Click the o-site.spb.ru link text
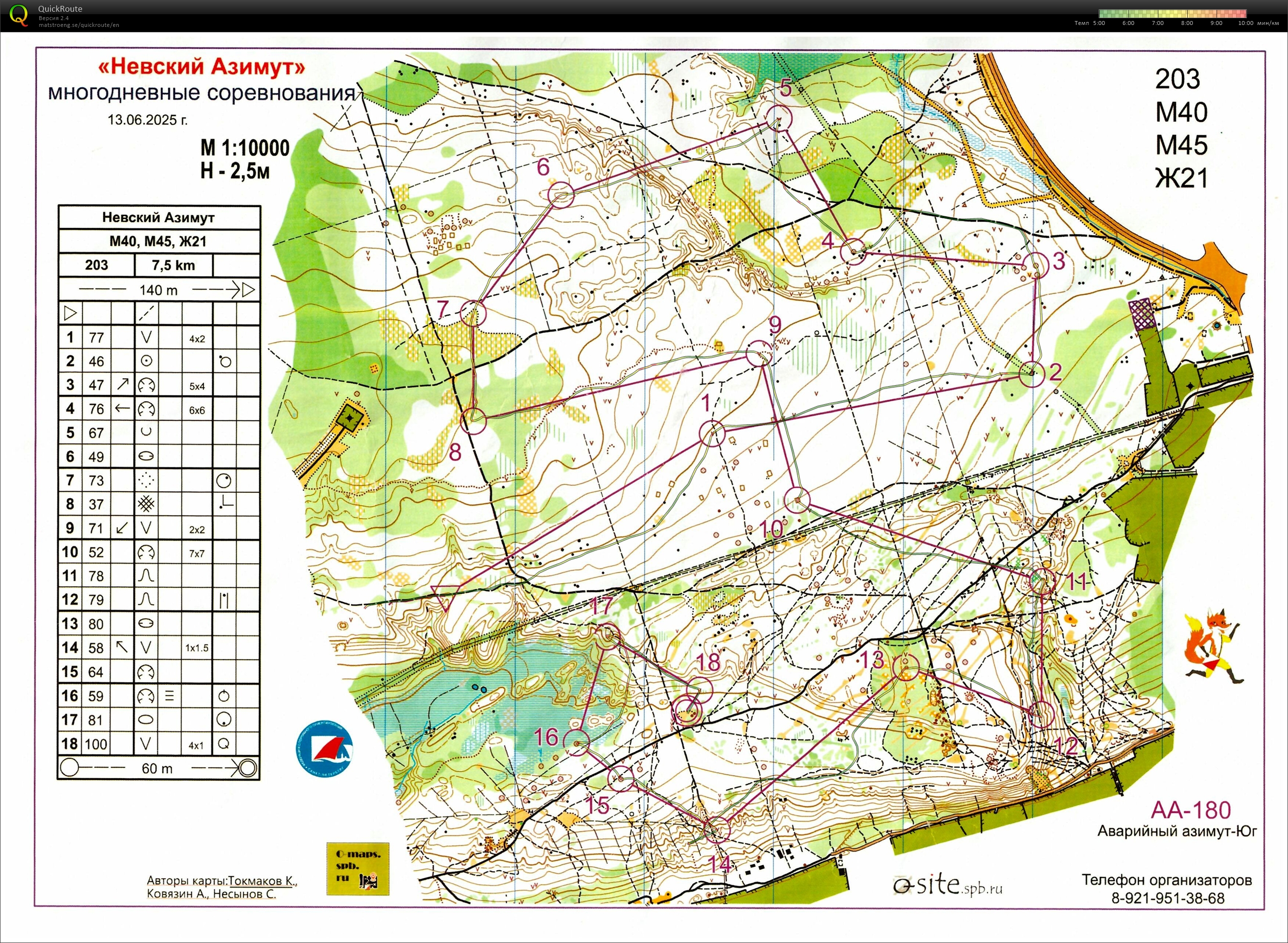 [948, 885]
